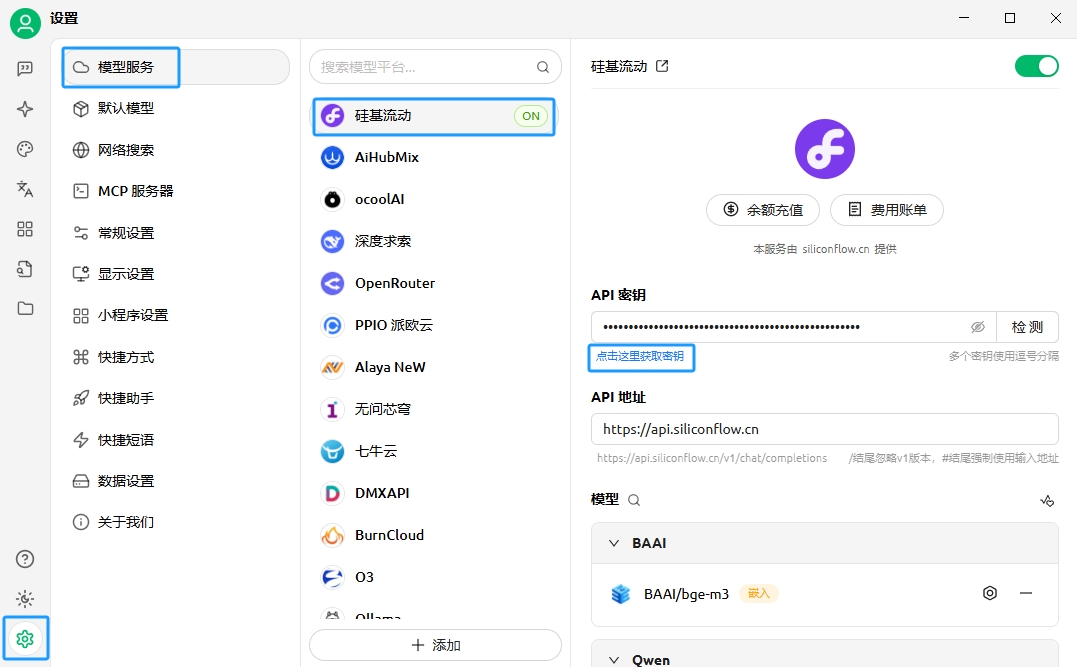Image resolution: width=1077 pixels, height=667 pixels.
Task: Open 网络搜索 settings section
Action: click(176, 150)
